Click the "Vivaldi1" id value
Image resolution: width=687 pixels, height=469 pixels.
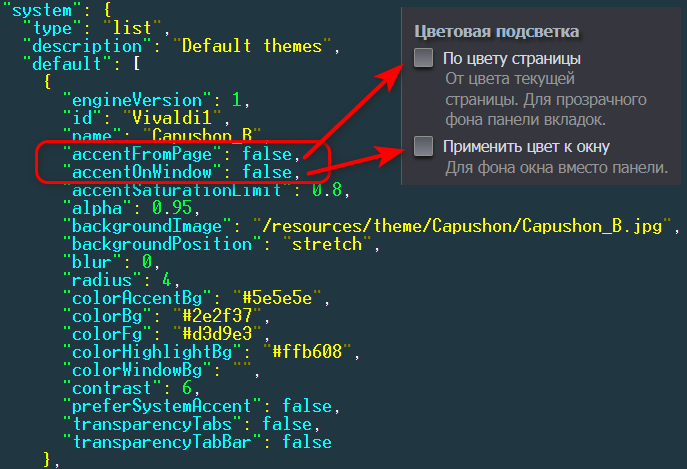pos(171,118)
